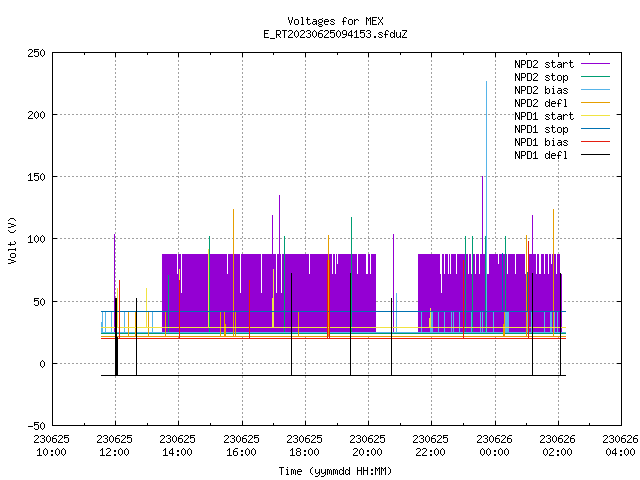Click the NPD2 start purple legend line
This screenshot has height=480, width=640.
595,64
